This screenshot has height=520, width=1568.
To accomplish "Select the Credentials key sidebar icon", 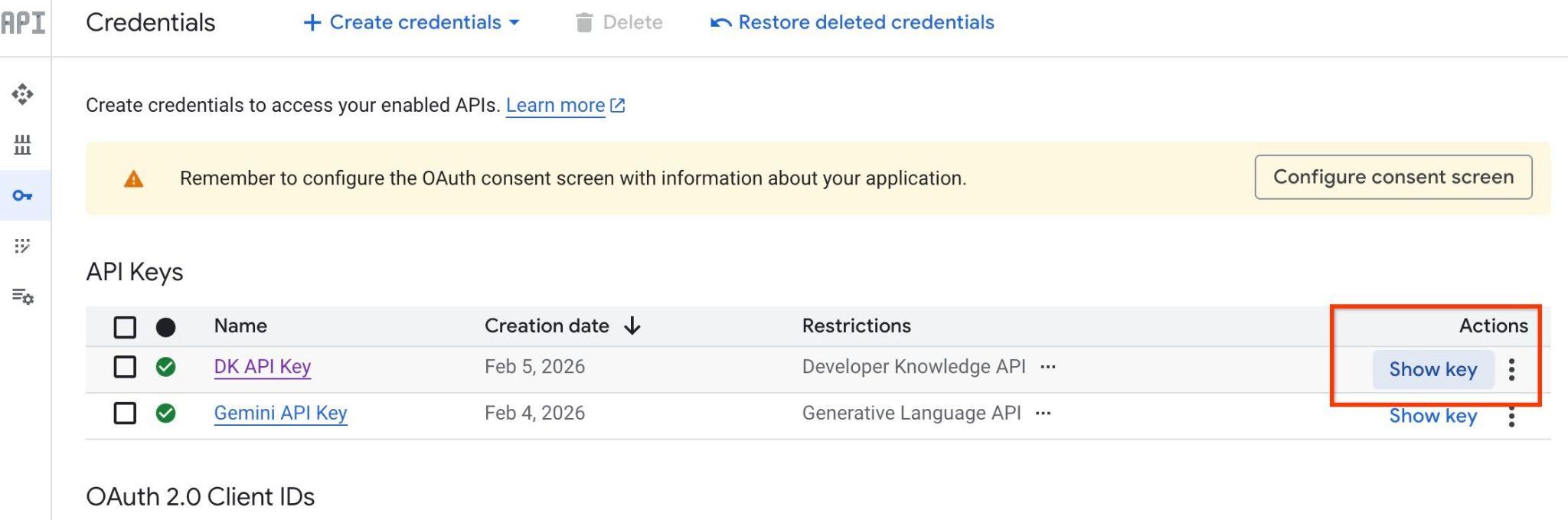I will click(x=22, y=195).
